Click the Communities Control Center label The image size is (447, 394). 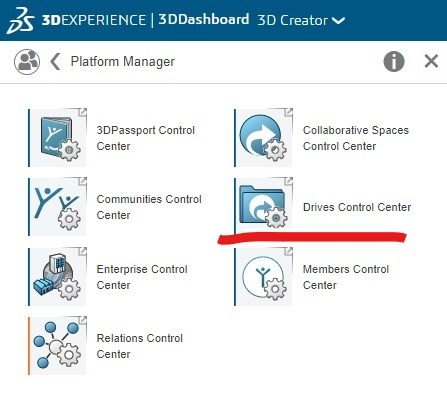pyautogui.click(x=149, y=207)
